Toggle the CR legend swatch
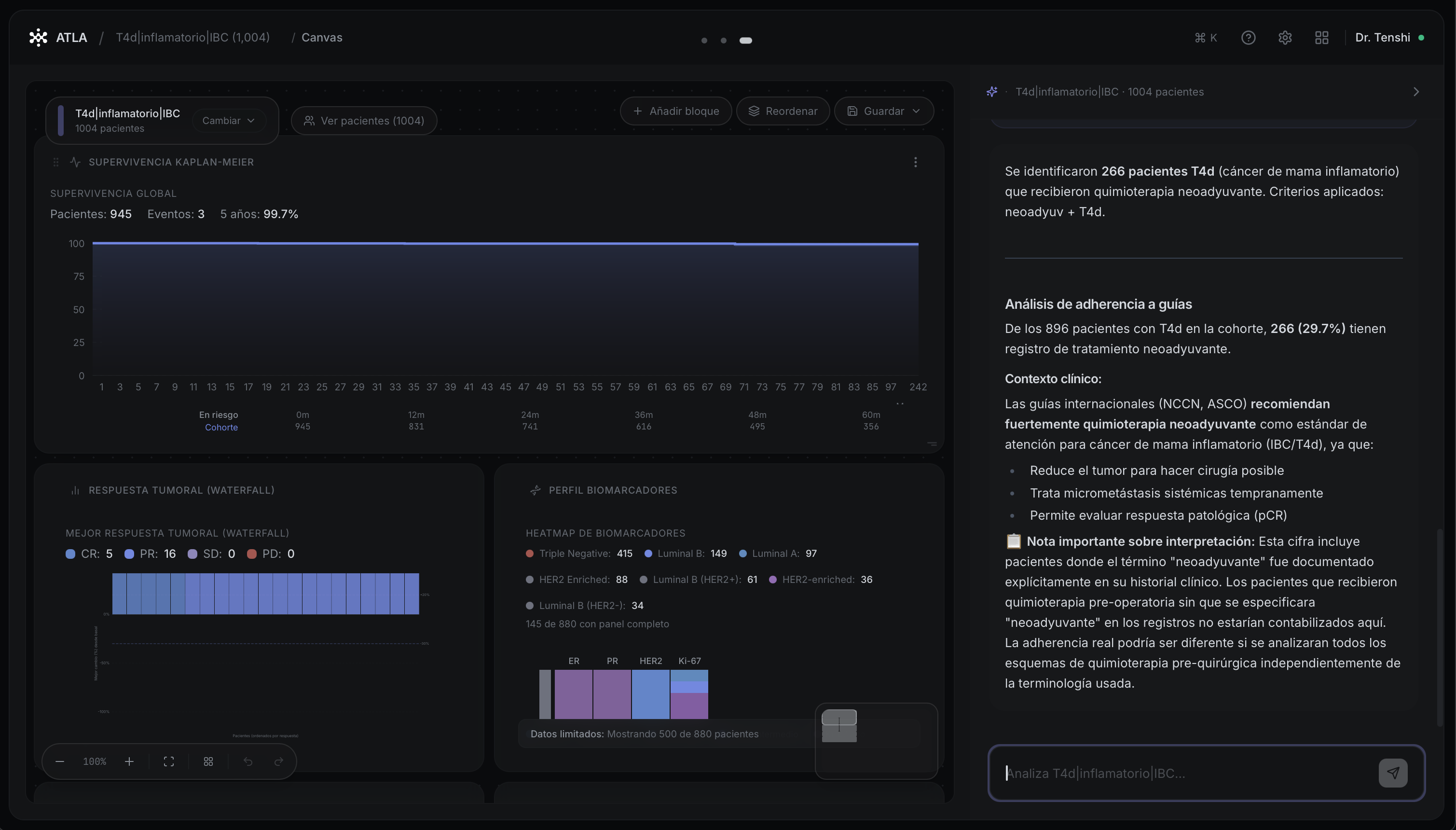Viewport: 1456px width, 830px height. pos(70,554)
